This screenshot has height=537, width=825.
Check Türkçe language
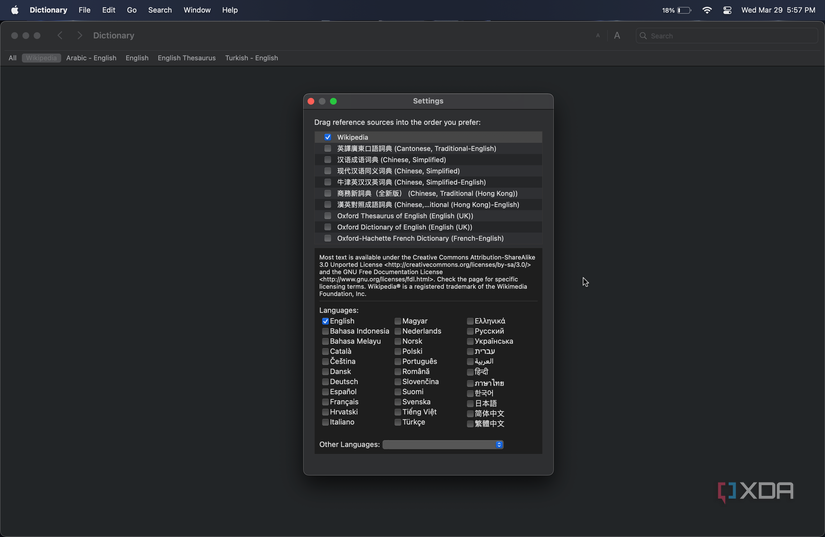(398, 422)
